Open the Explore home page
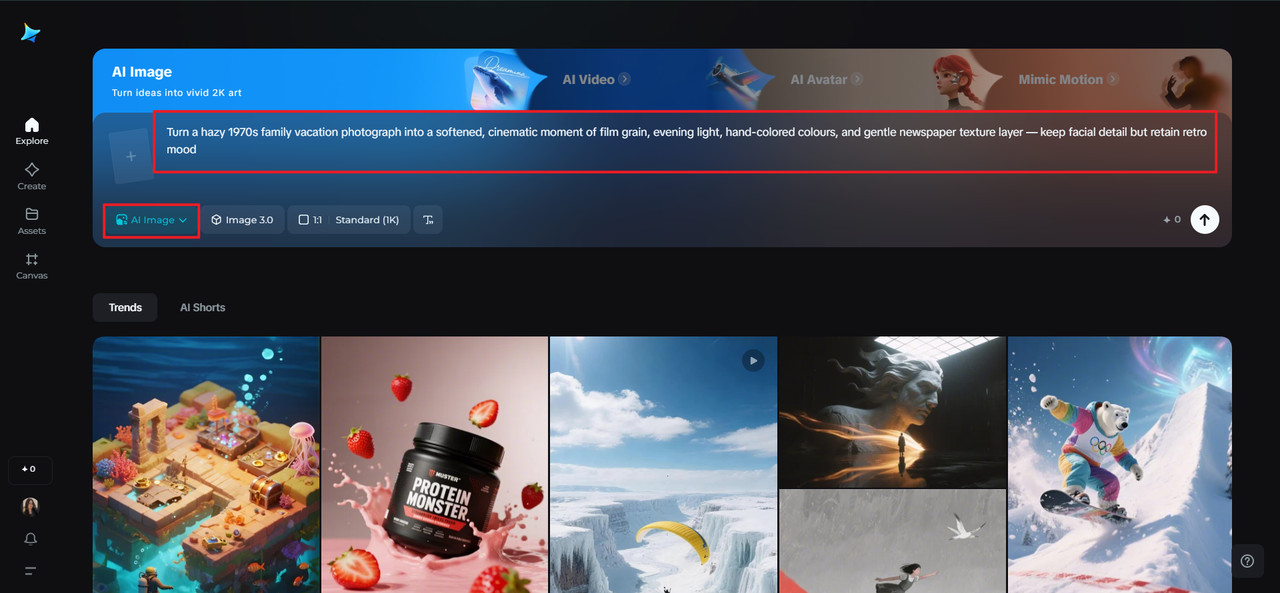The image size is (1280, 593). 31,131
